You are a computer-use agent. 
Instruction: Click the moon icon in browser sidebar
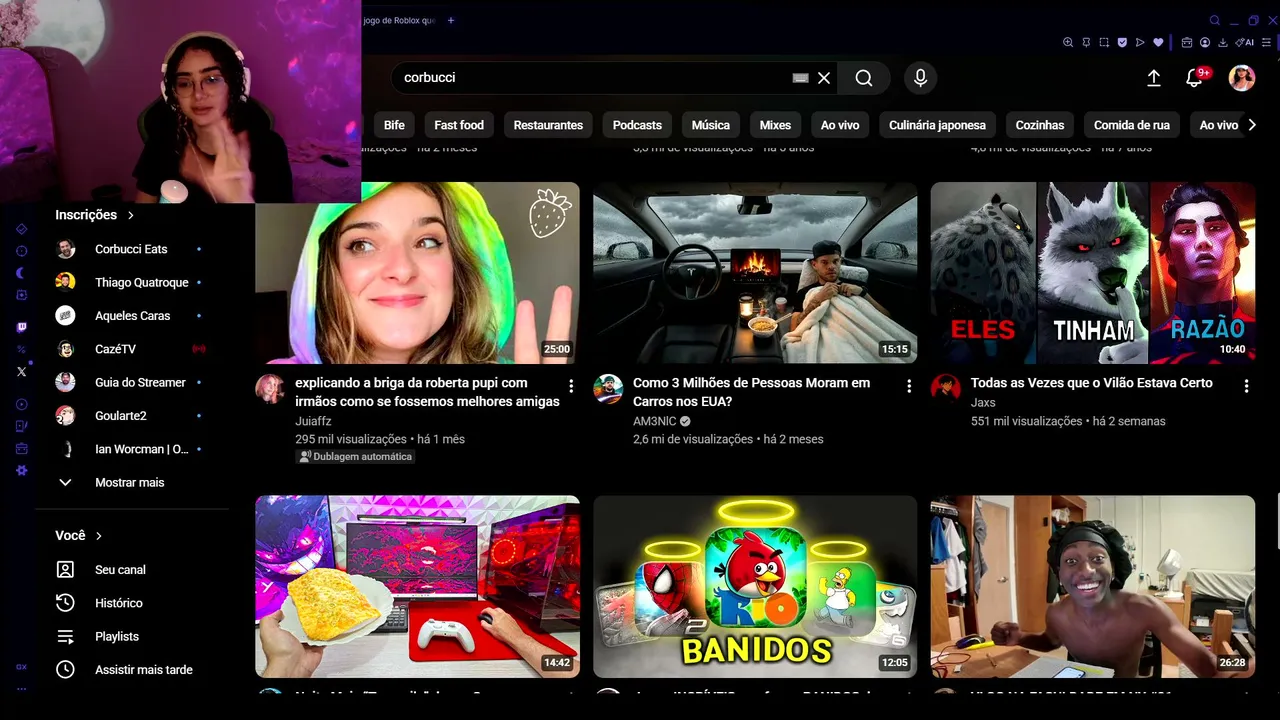click(x=22, y=273)
